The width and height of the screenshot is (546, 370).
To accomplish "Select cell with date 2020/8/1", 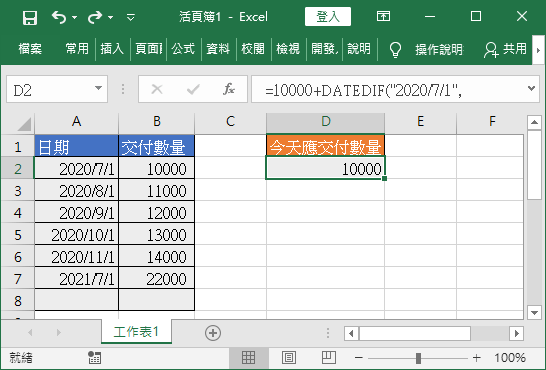I will [x=77, y=190].
